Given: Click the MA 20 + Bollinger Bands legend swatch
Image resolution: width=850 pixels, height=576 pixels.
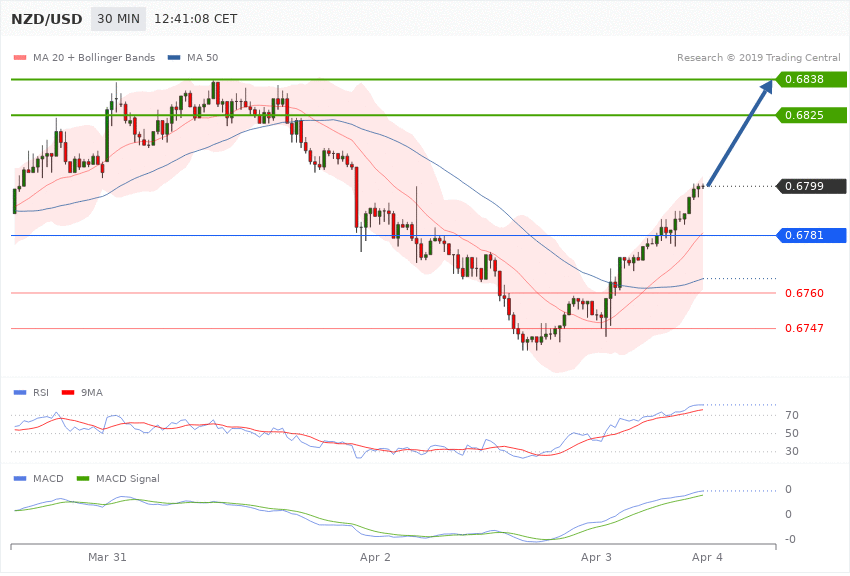Looking at the screenshot, I should [x=20, y=57].
